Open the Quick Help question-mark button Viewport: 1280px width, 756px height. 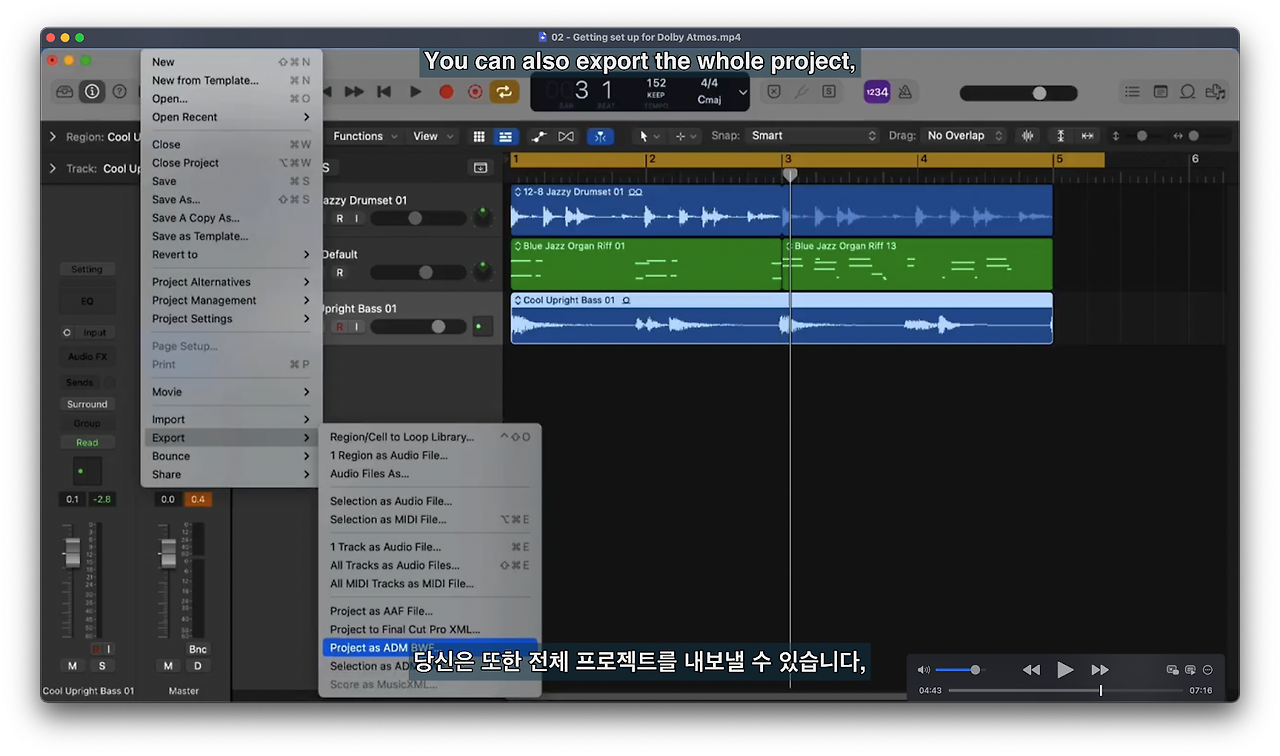tap(119, 91)
